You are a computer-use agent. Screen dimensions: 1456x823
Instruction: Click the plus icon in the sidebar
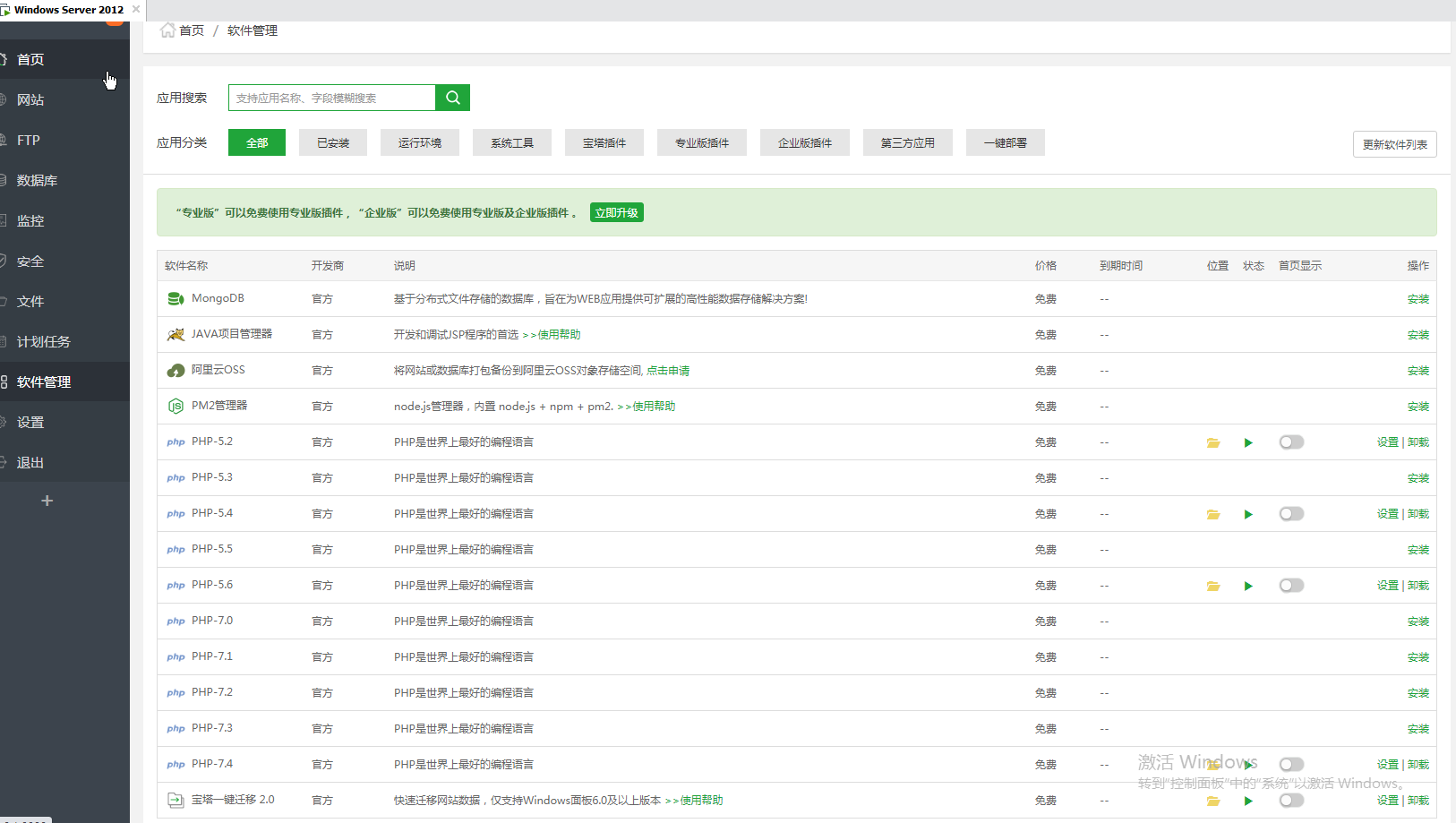pos(47,501)
